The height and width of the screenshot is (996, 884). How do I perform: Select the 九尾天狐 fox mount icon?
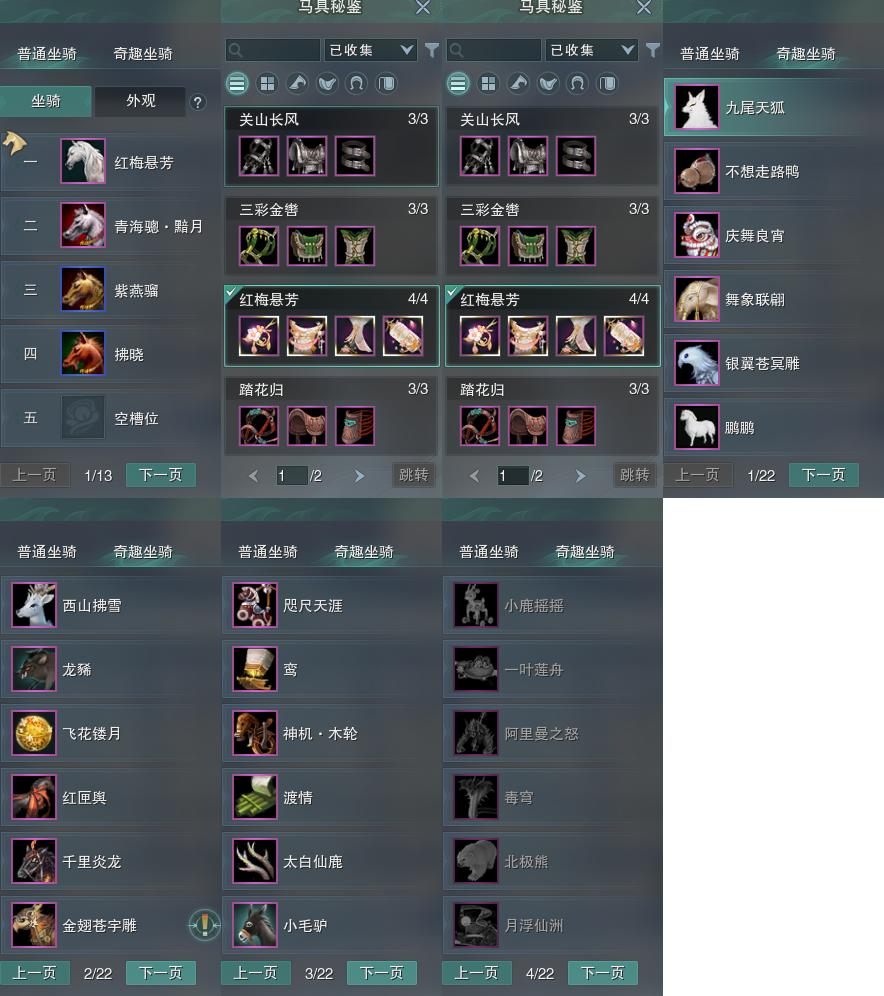pyautogui.click(x=697, y=107)
